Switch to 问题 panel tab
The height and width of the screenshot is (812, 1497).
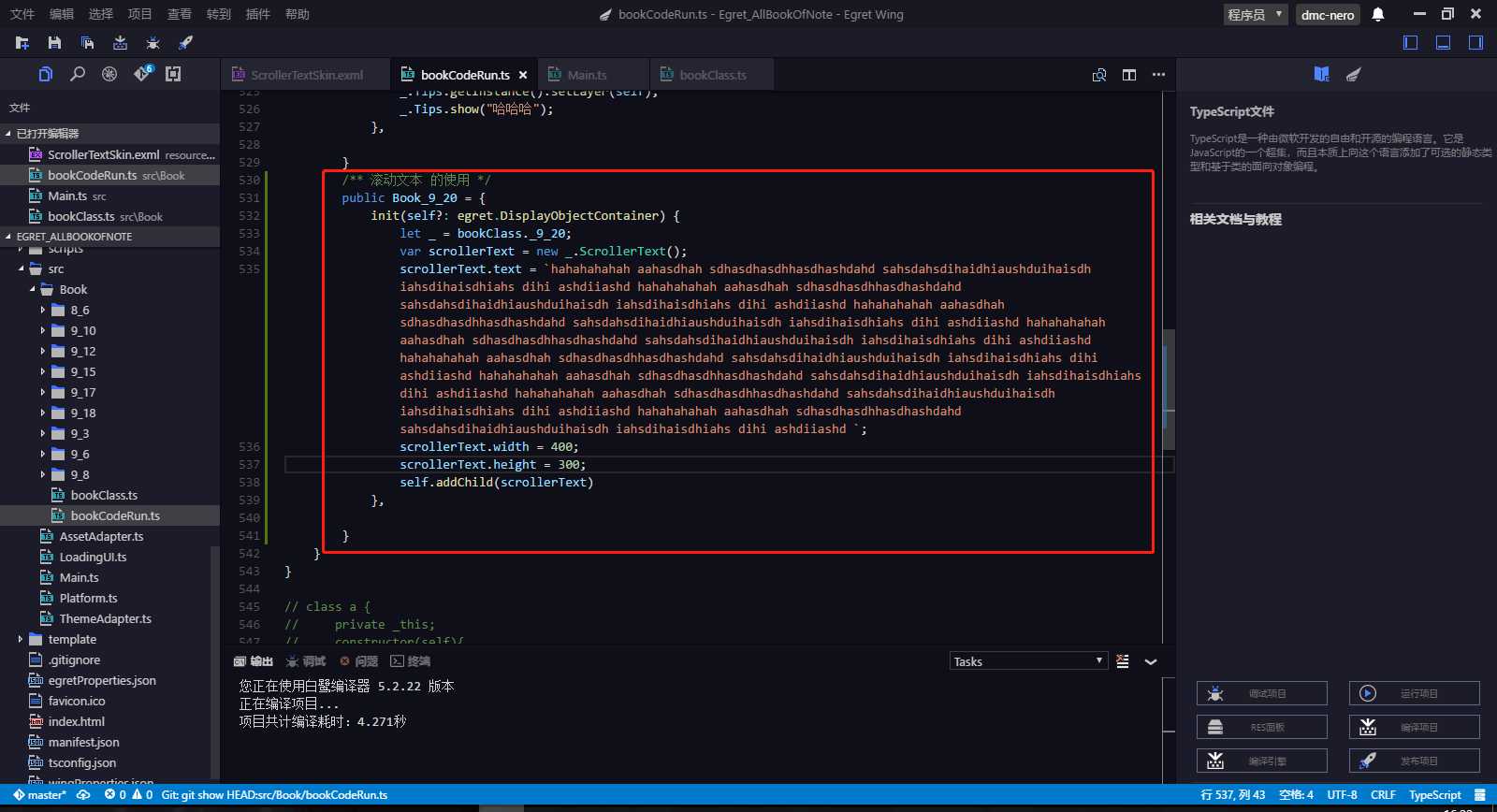point(358,661)
